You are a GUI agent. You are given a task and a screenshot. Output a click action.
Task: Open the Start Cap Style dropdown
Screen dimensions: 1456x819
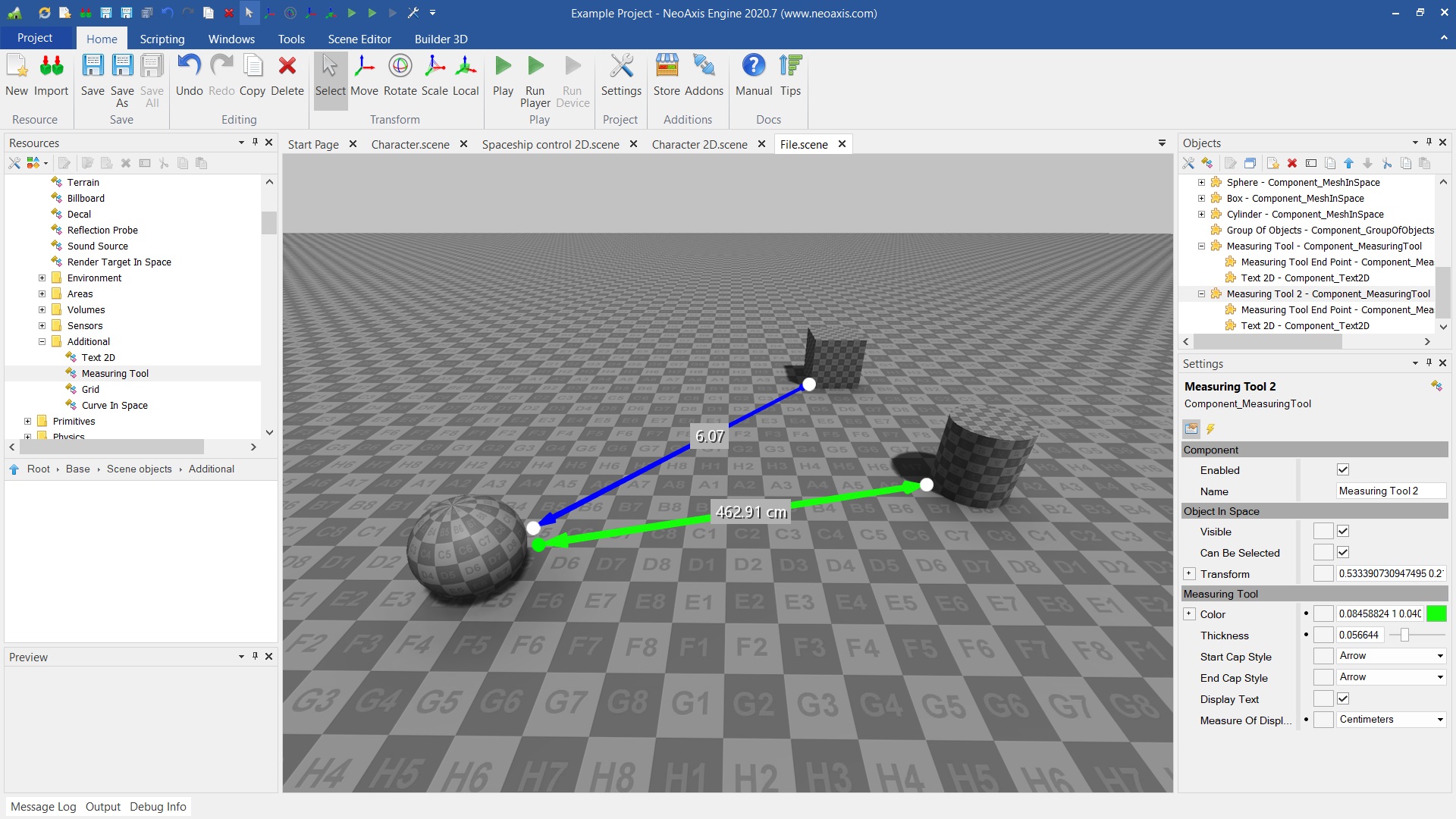pos(1391,656)
